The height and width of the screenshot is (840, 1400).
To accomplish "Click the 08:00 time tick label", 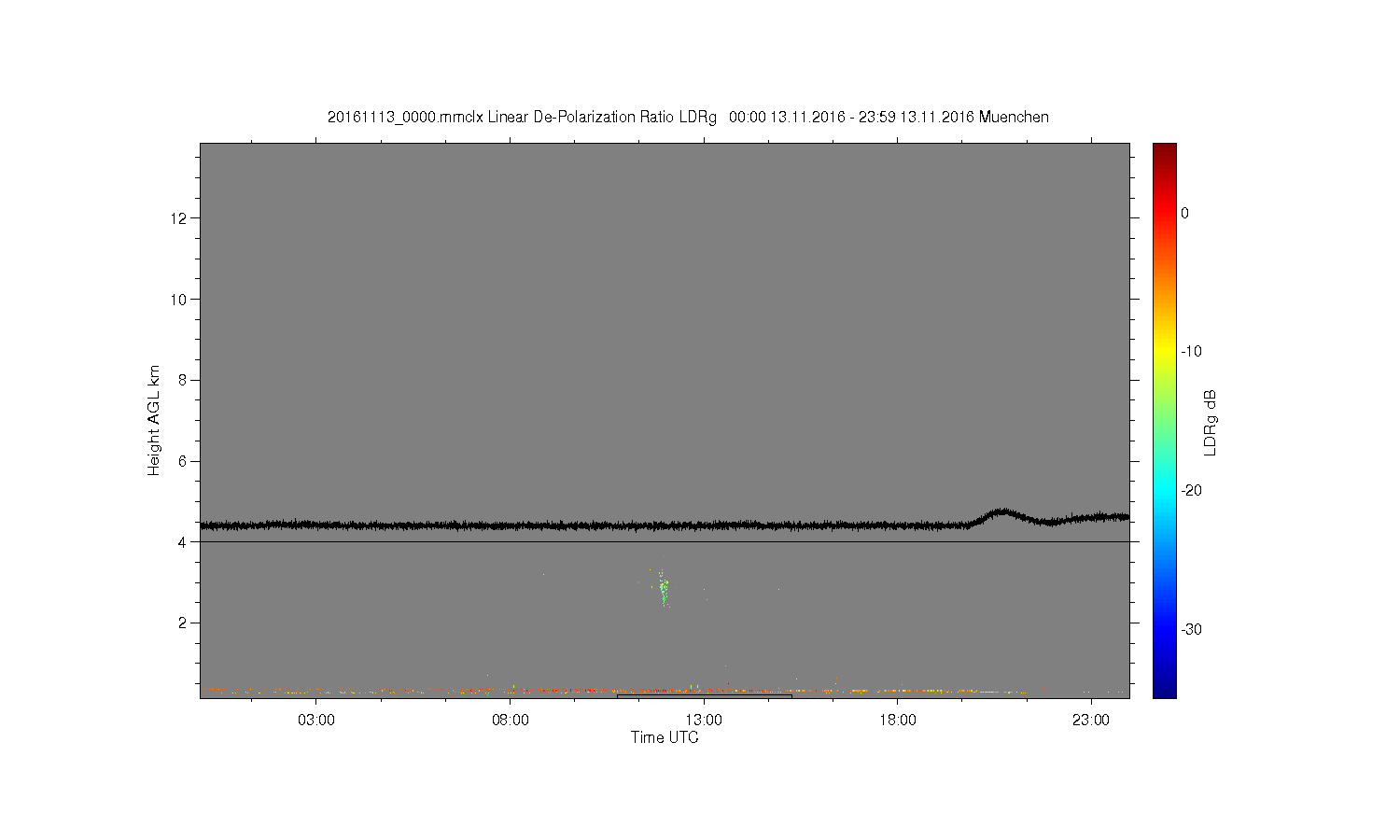I will (x=511, y=720).
